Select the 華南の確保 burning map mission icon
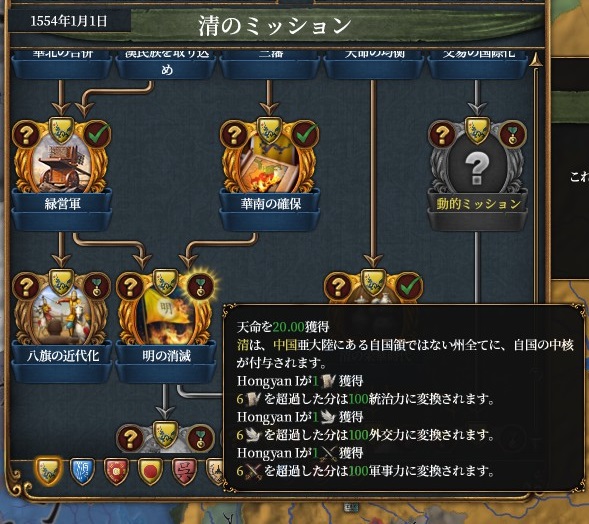 (270, 163)
